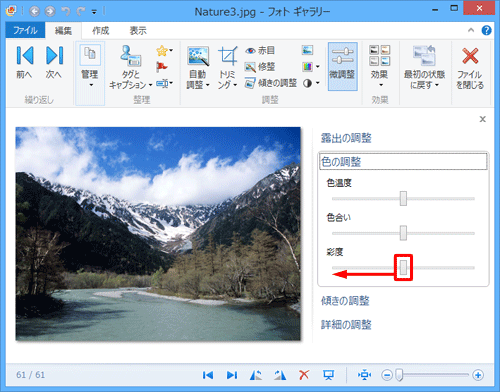The width and height of the screenshot is (500, 392).
Task: Click the red flag icon
Action: [162, 67]
